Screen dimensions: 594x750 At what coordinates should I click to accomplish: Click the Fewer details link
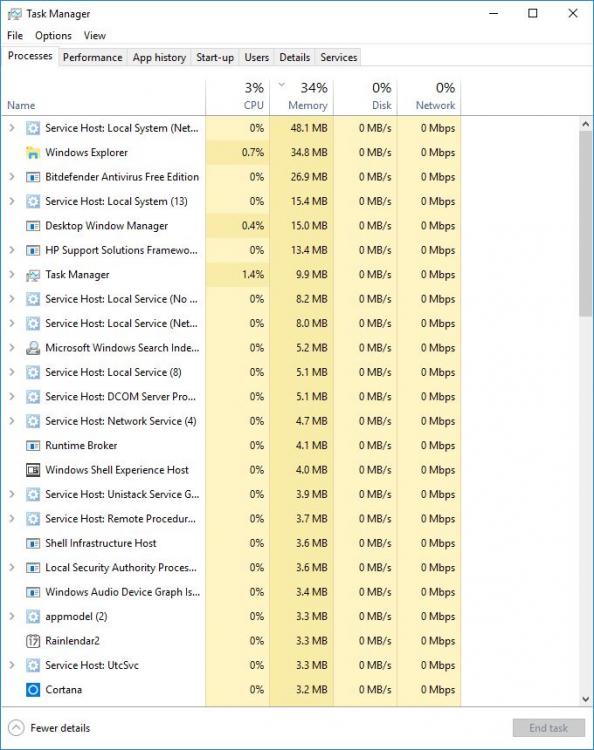pos(60,728)
